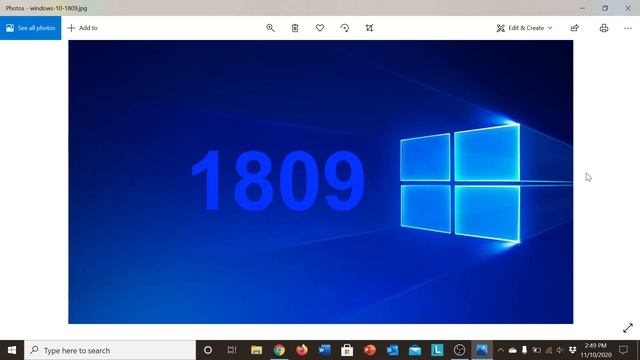
Task: Open PowerPoint from taskbar
Action: coord(370,350)
